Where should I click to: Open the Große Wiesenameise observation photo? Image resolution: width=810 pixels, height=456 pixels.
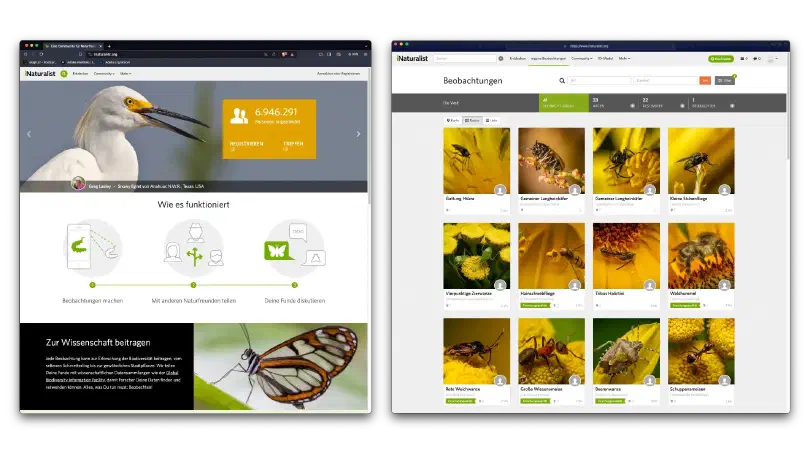pos(551,351)
